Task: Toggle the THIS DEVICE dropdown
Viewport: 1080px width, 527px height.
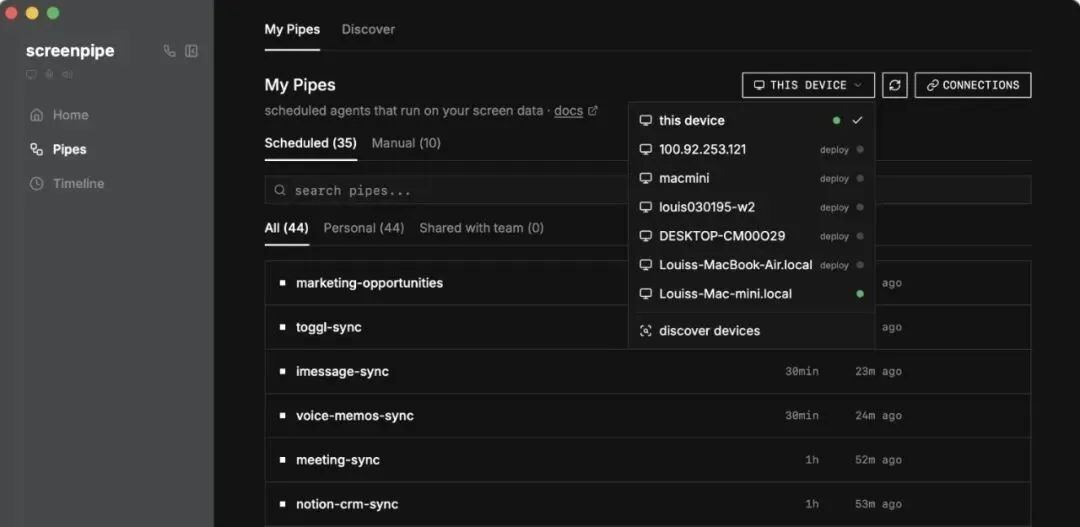Action: pos(808,85)
